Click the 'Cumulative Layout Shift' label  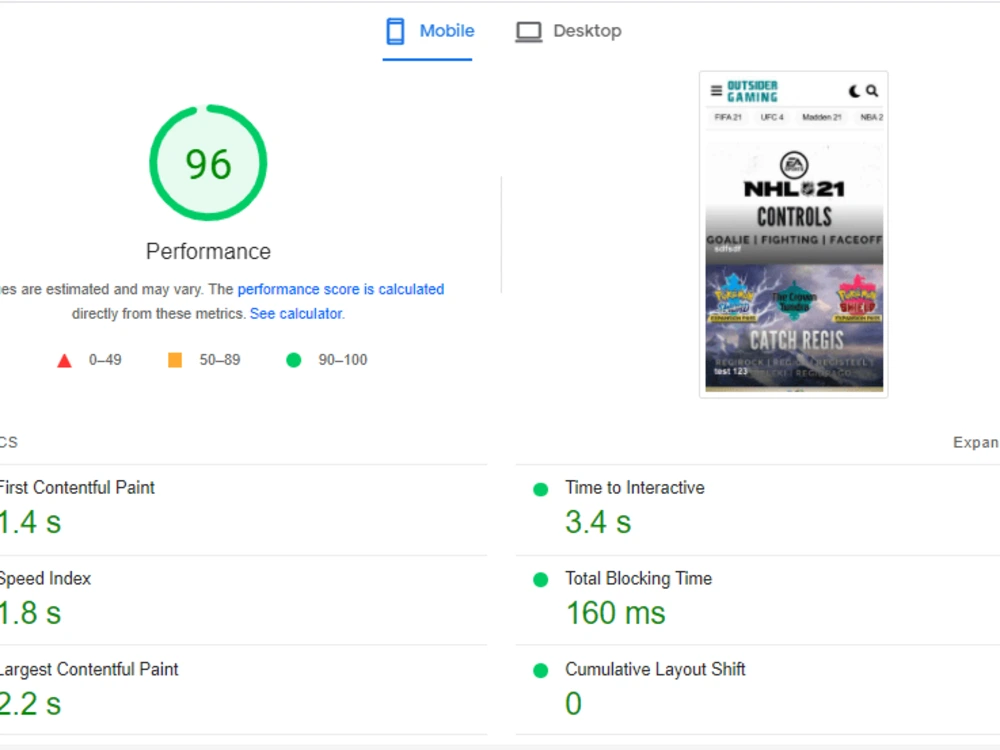pos(655,669)
